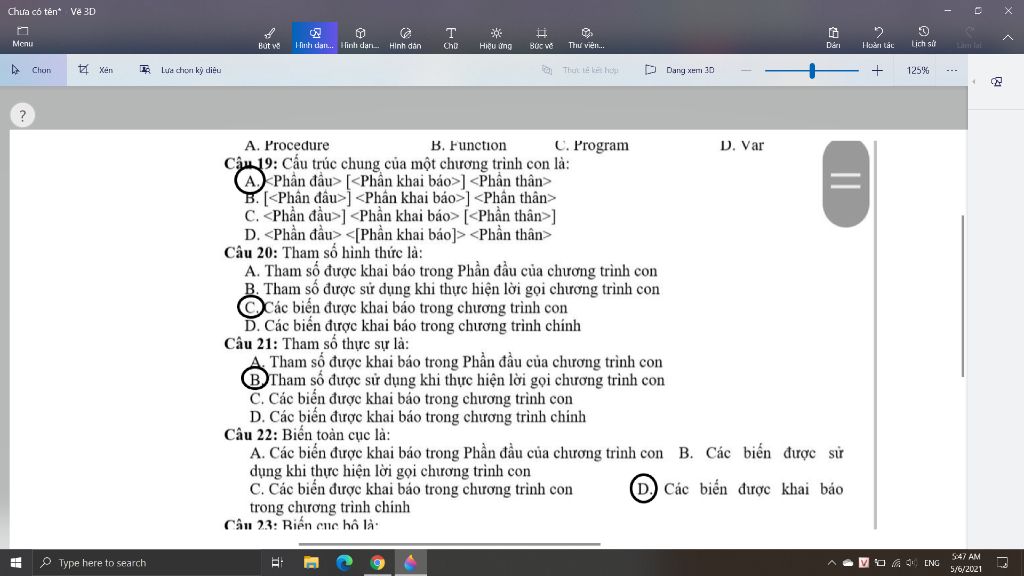The width and height of the screenshot is (1024, 576).
Task: Open the help question mark button
Action: (x=22, y=116)
